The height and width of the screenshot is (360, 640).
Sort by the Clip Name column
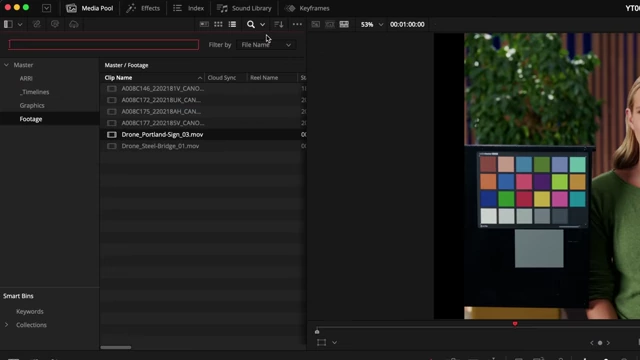(118, 78)
